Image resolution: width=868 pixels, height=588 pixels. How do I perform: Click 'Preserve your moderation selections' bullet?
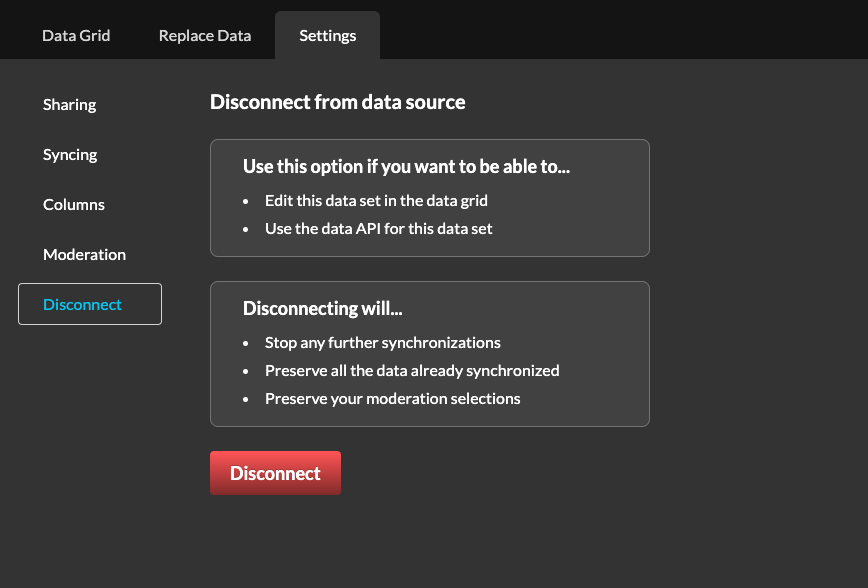coord(392,398)
